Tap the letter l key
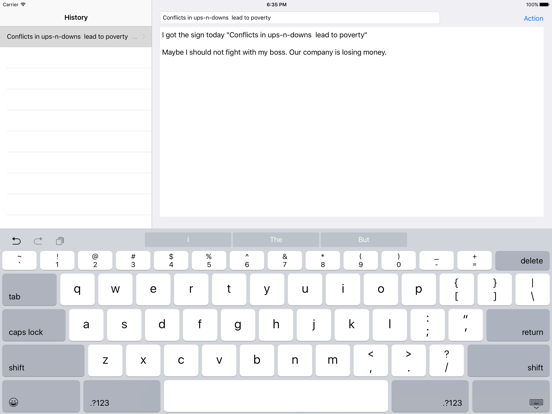552x414 pixels. pyautogui.click(x=390, y=325)
